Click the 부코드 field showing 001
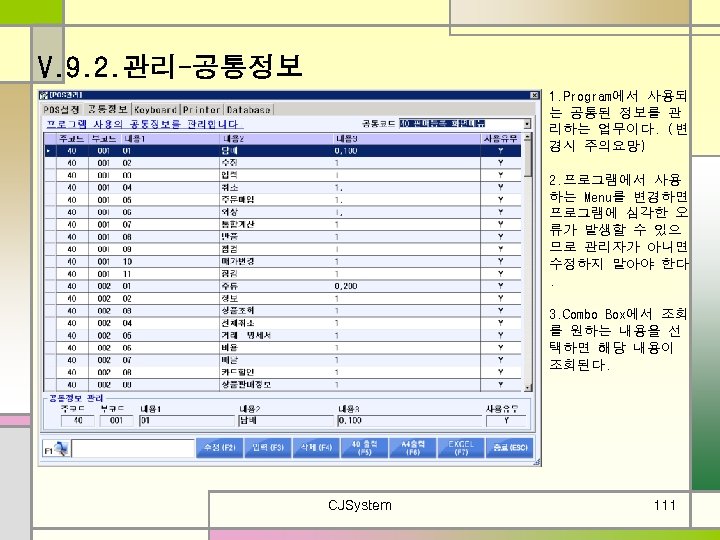The image size is (720, 540). 116,421
